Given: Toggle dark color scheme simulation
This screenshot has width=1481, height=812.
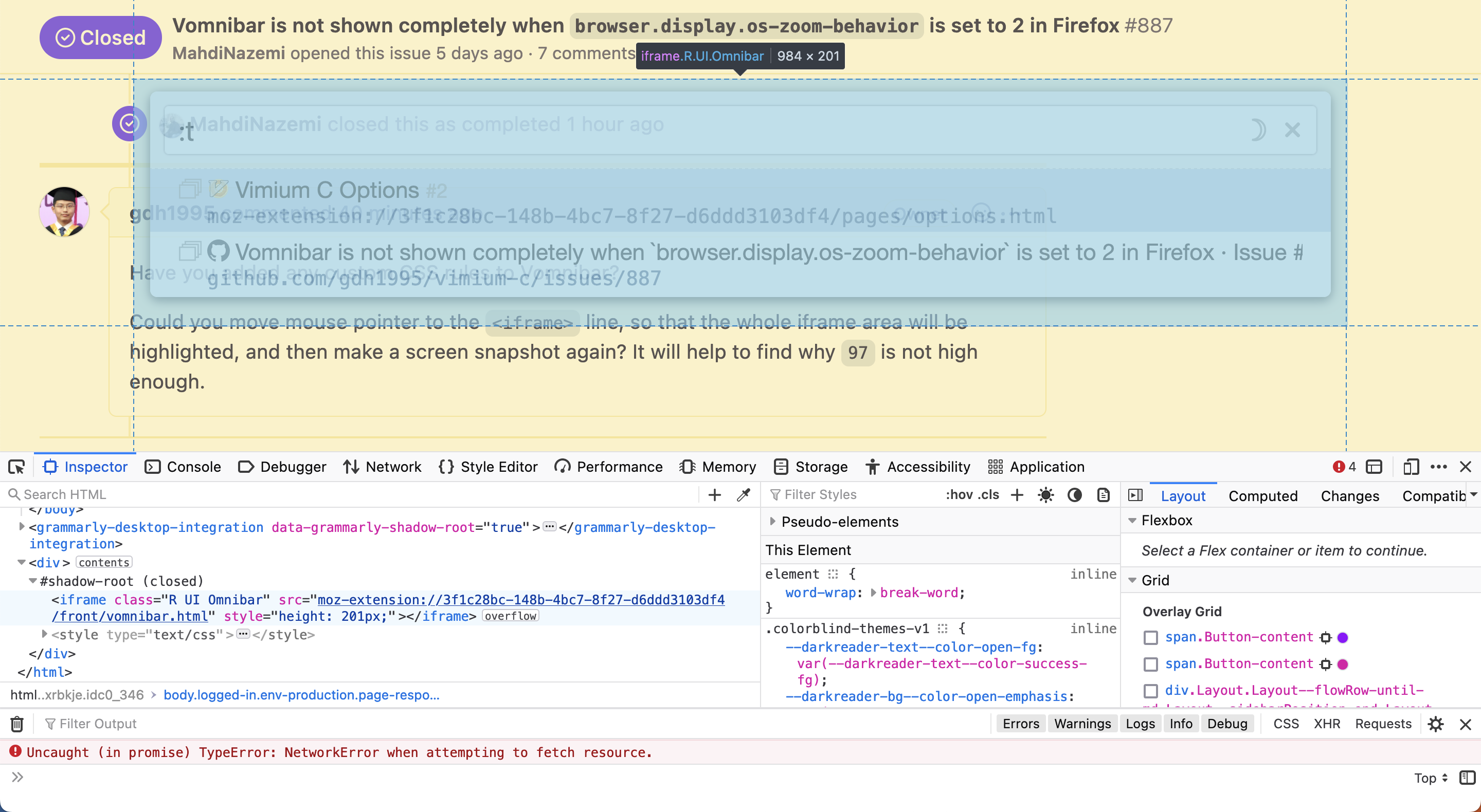Looking at the screenshot, I should click(x=1075, y=495).
